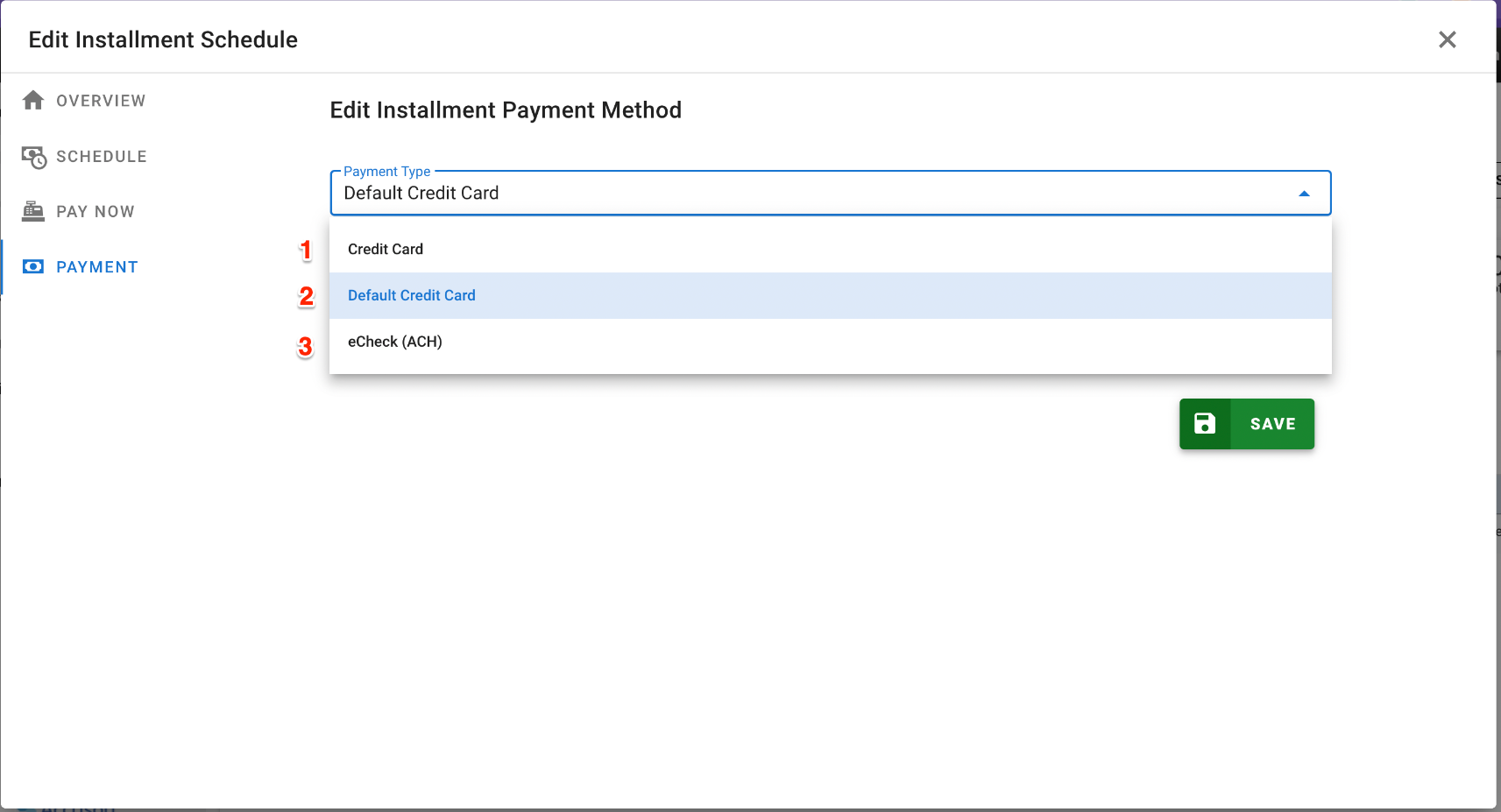Click the Pay Now register icon

pyautogui.click(x=33, y=211)
